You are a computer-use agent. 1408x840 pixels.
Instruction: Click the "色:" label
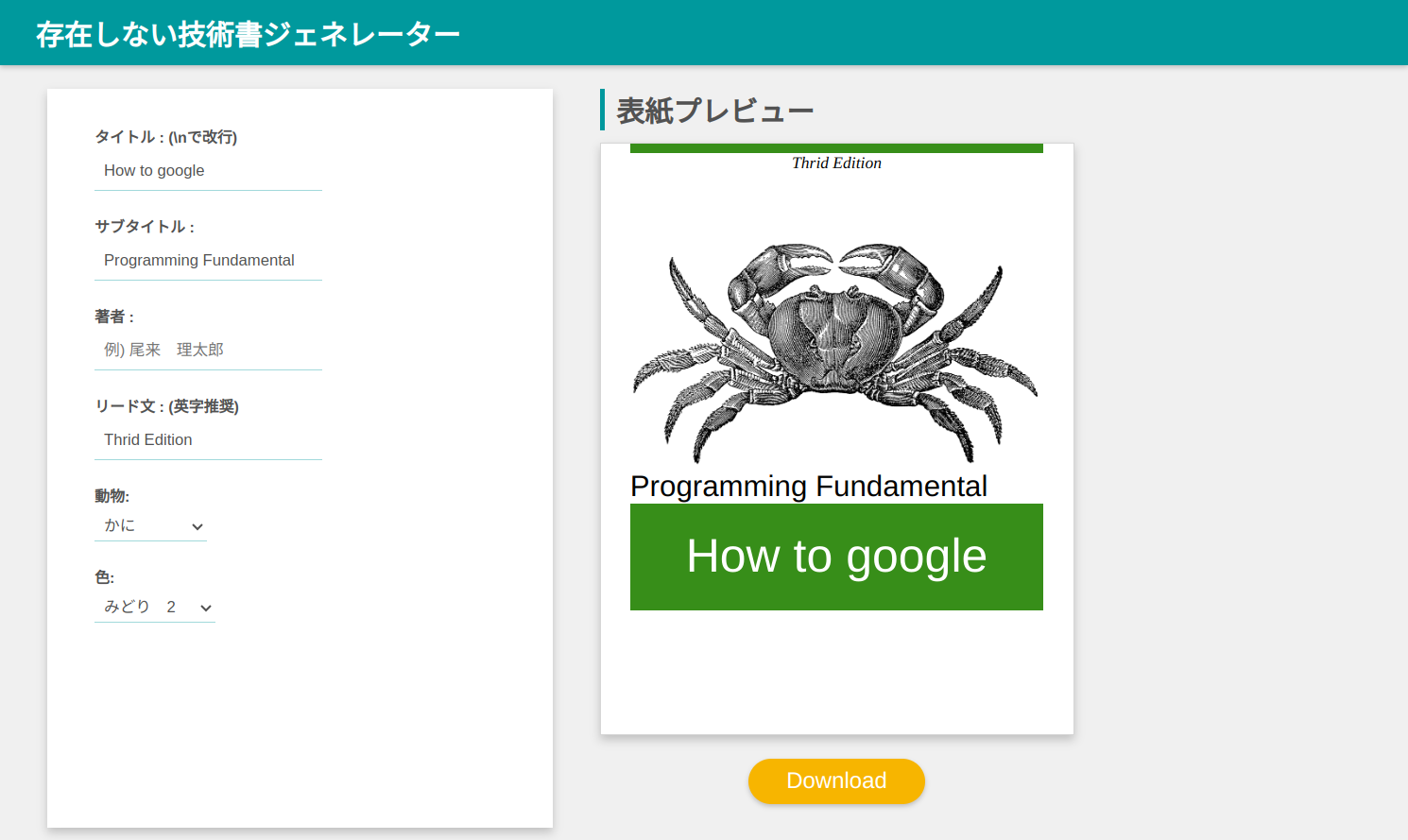pos(104,577)
